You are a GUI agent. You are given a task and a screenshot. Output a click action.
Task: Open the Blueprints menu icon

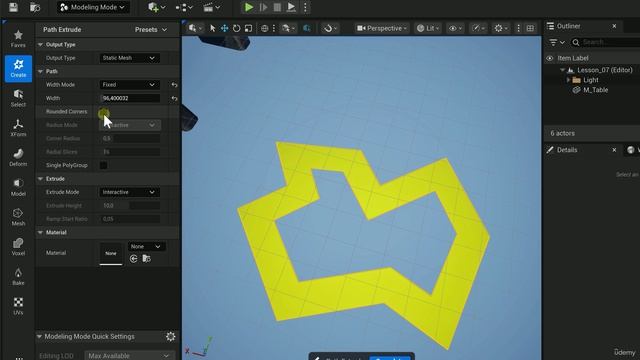(x=184, y=7)
